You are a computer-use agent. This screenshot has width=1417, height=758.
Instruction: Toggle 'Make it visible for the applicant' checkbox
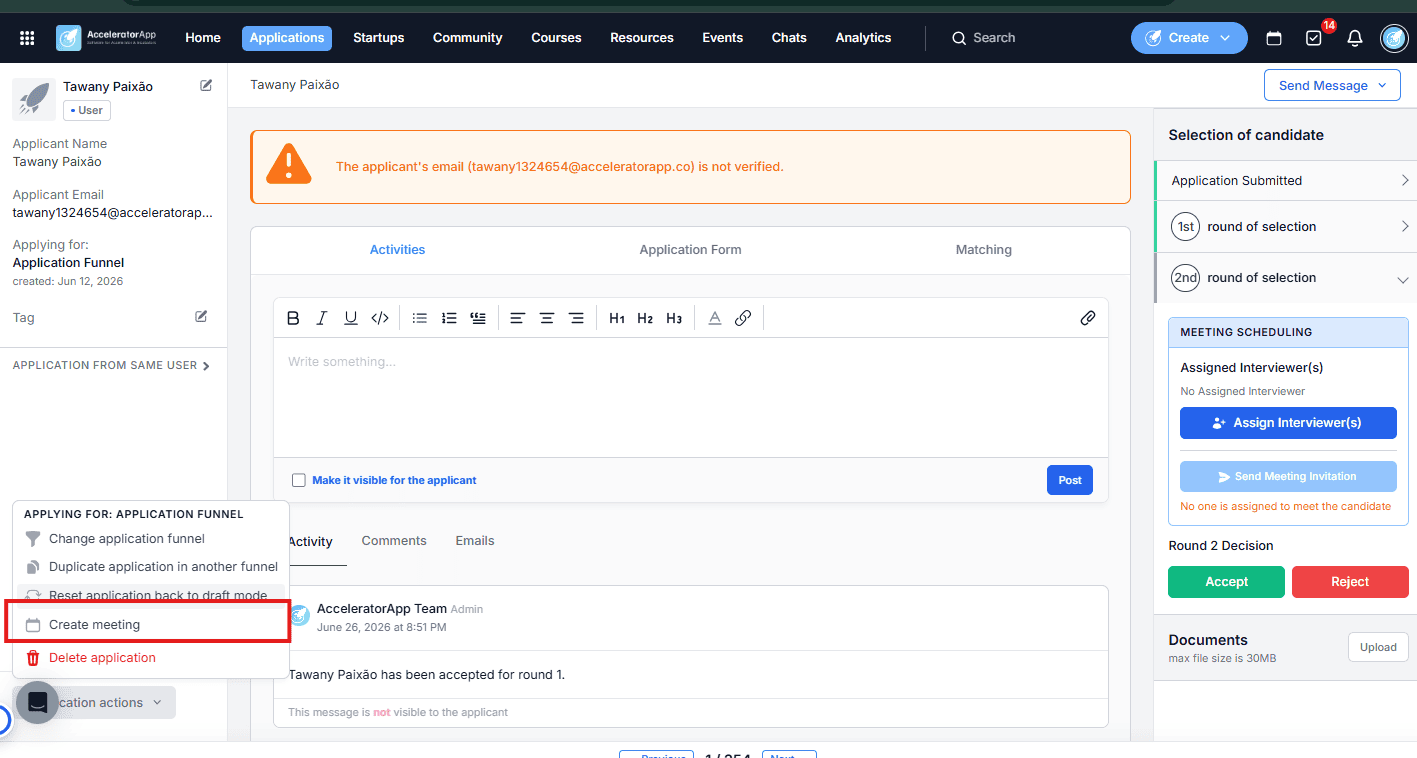(298, 480)
